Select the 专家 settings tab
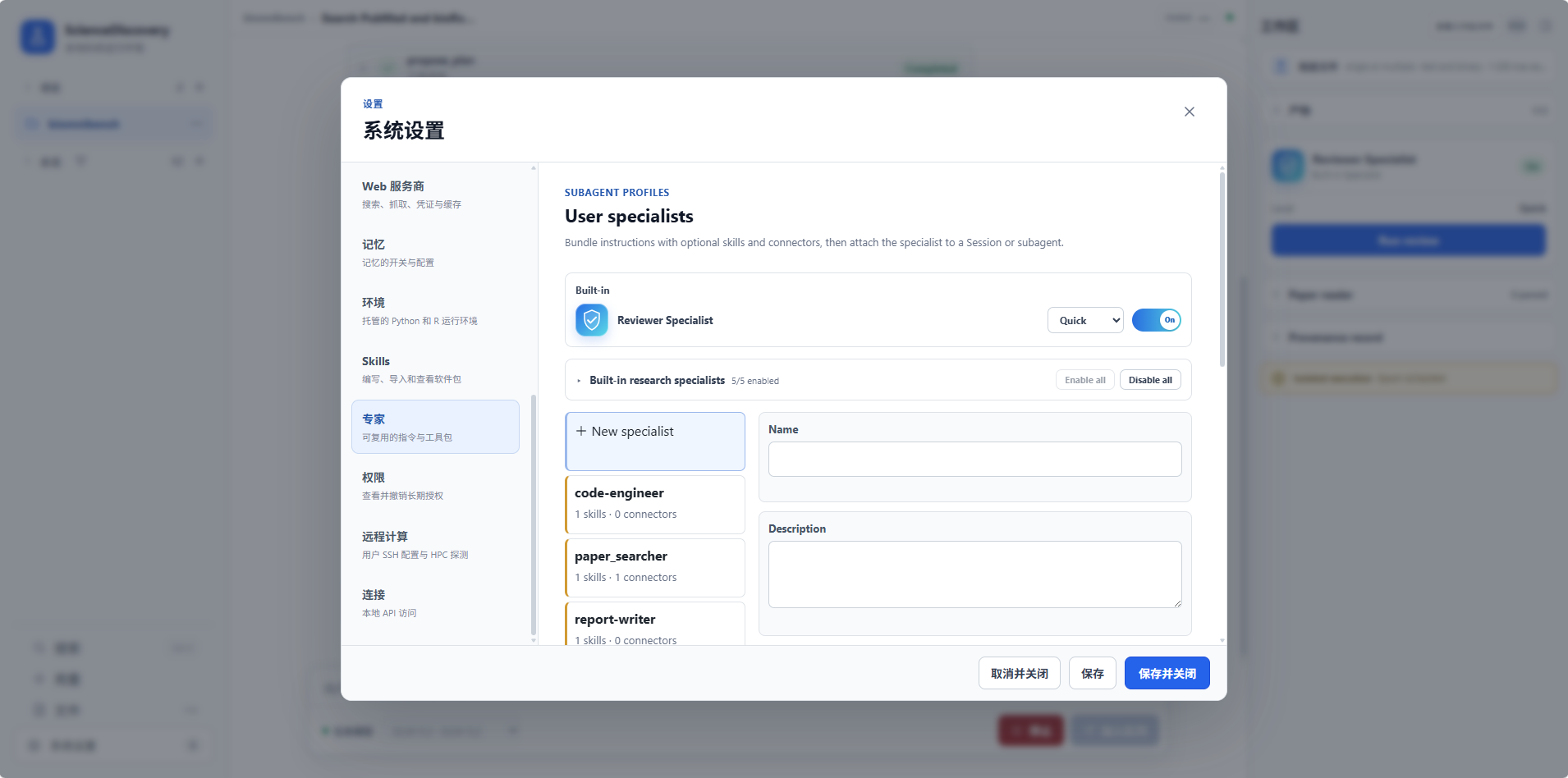This screenshot has width=1568, height=778. coord(435,427)
